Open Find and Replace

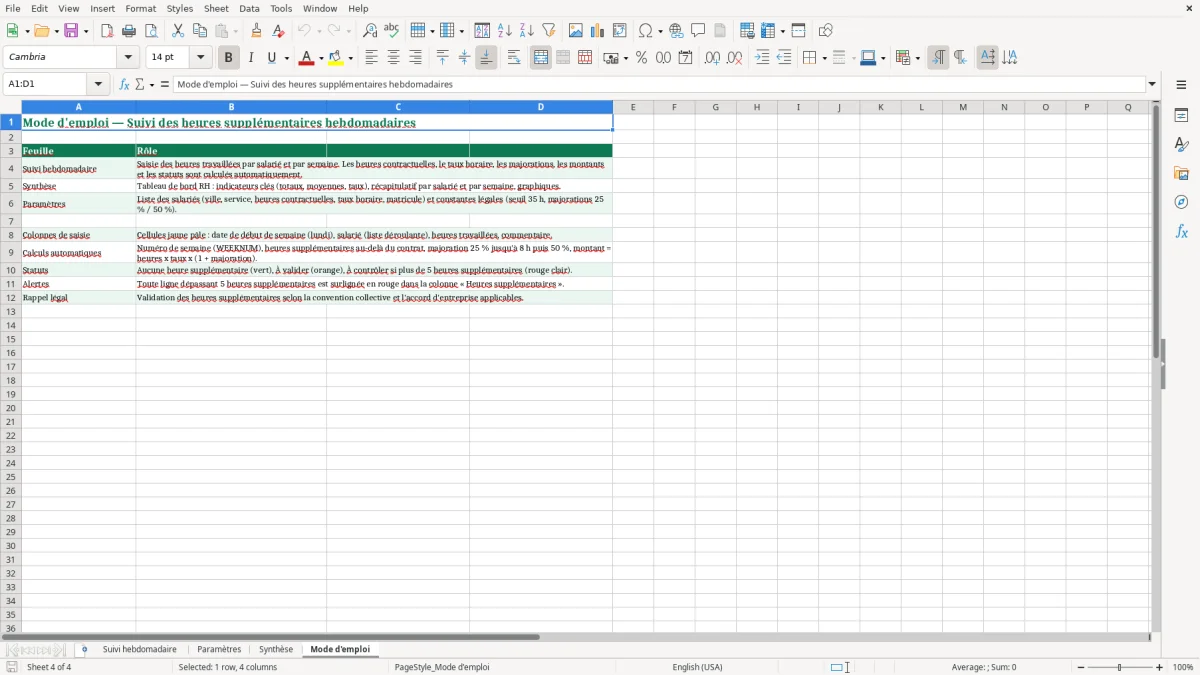coord(370,31)
